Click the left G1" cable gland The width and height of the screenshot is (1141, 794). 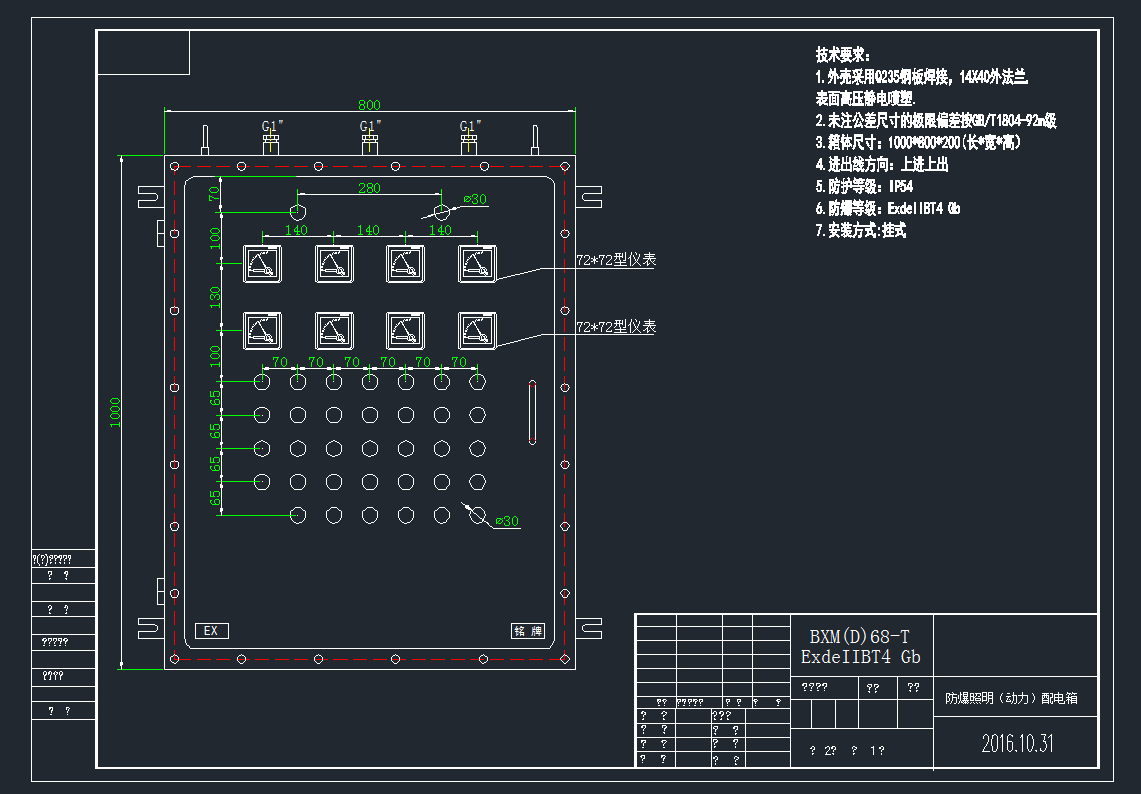272,138
